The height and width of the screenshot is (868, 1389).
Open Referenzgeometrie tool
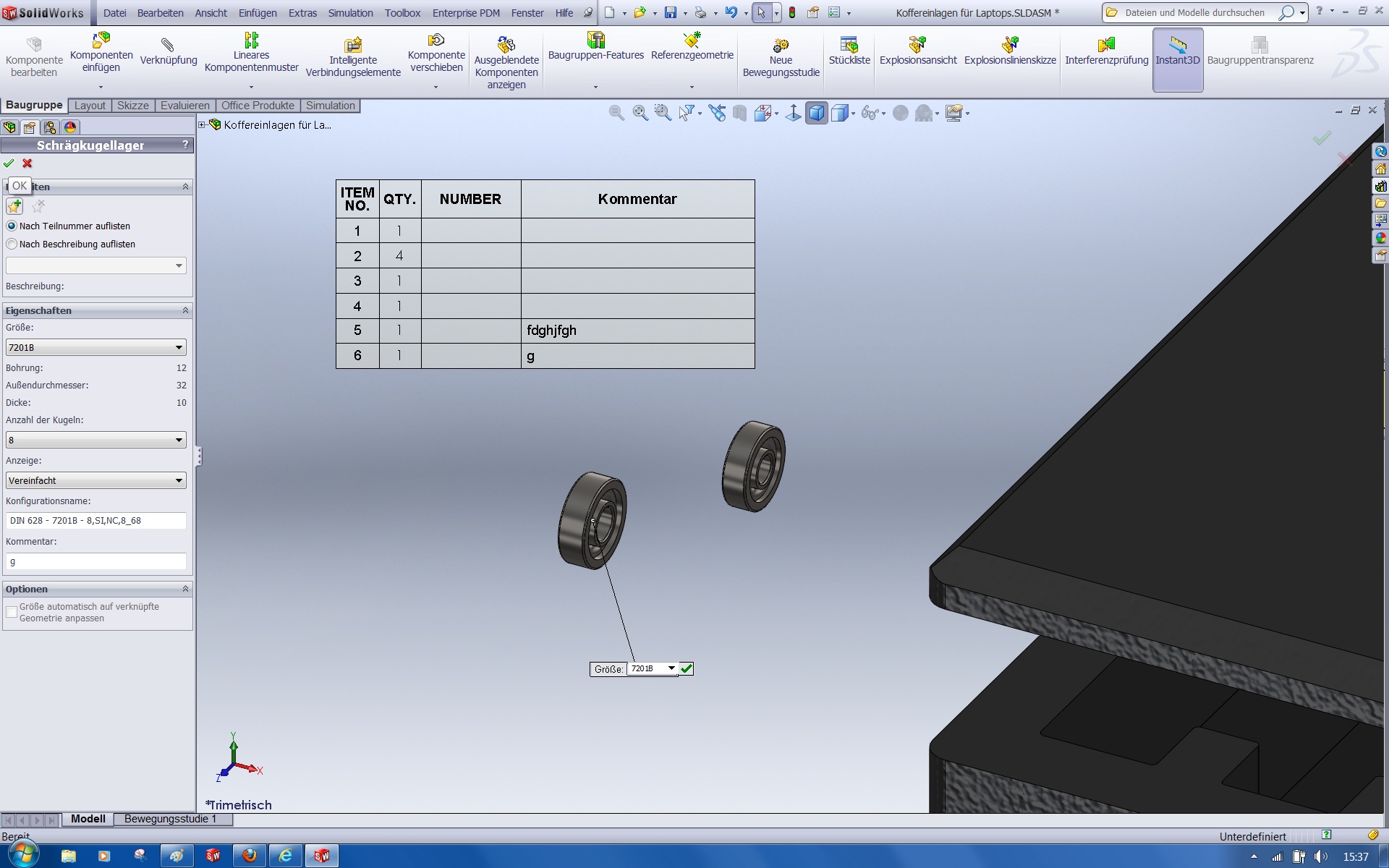(692, 46)
